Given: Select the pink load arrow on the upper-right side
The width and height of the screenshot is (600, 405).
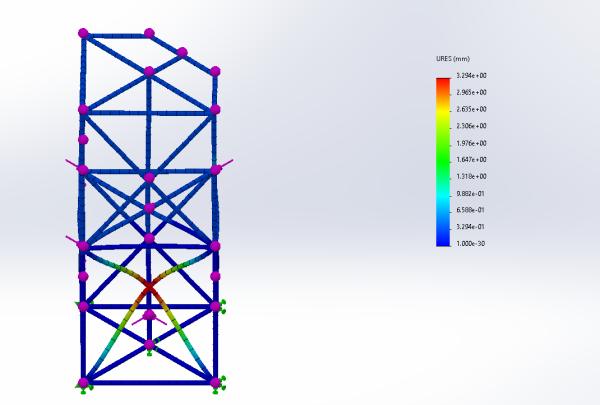Looking at the screenshot, I should coord(226,162).
